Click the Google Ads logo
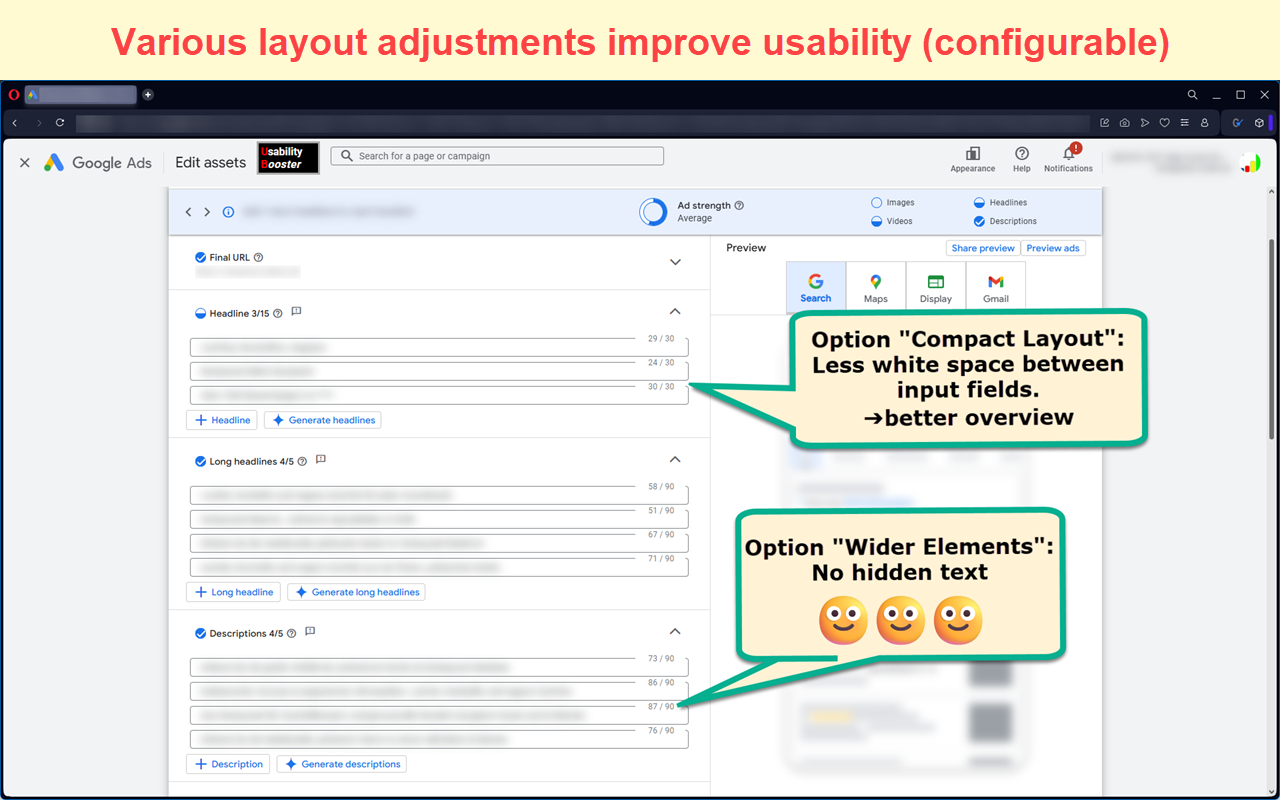This screenshot has width=1280, height=800. tap(97, 162)
